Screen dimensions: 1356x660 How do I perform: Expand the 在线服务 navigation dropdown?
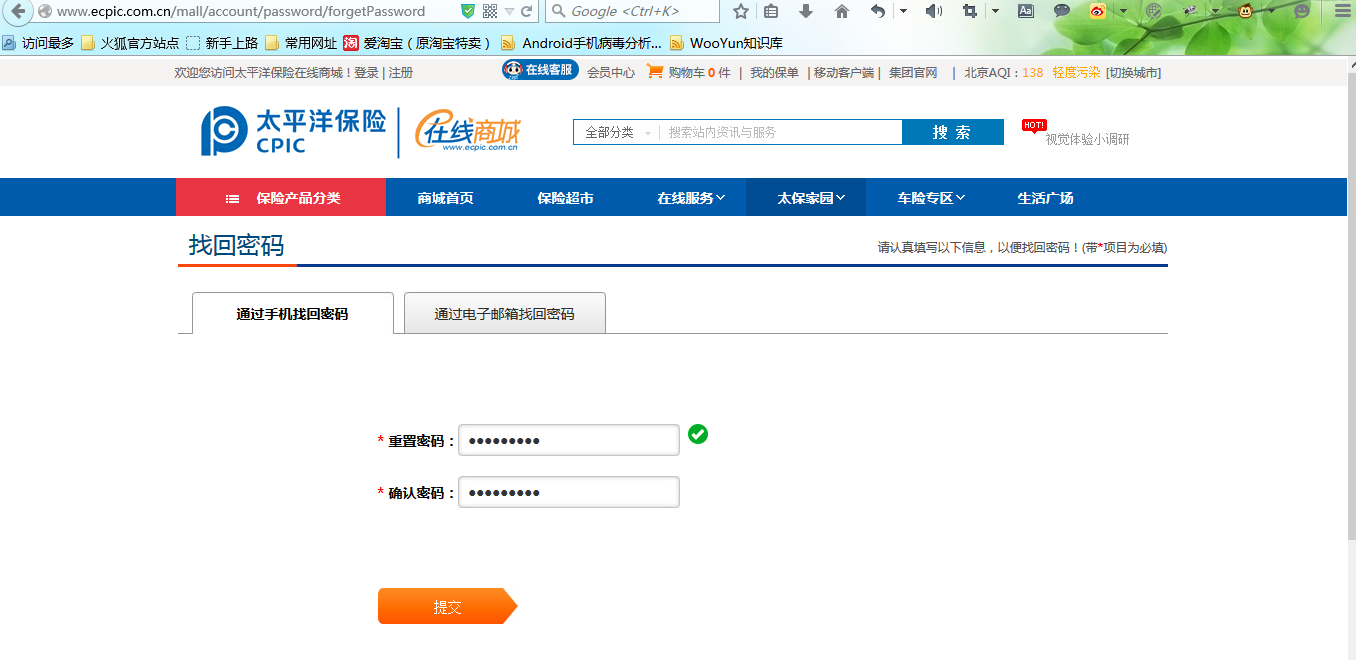[x=691, y=198]
